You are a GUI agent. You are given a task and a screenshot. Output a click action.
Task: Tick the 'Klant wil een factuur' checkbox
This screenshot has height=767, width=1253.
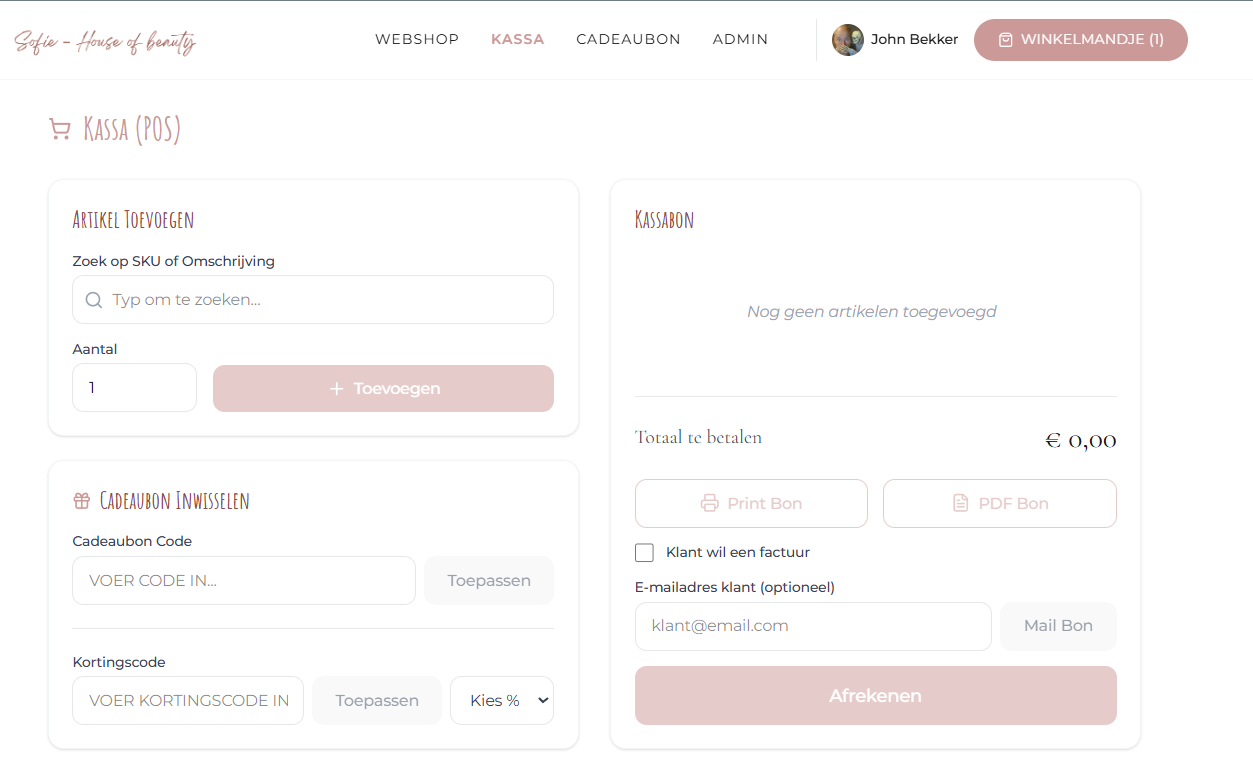[645, 552]
